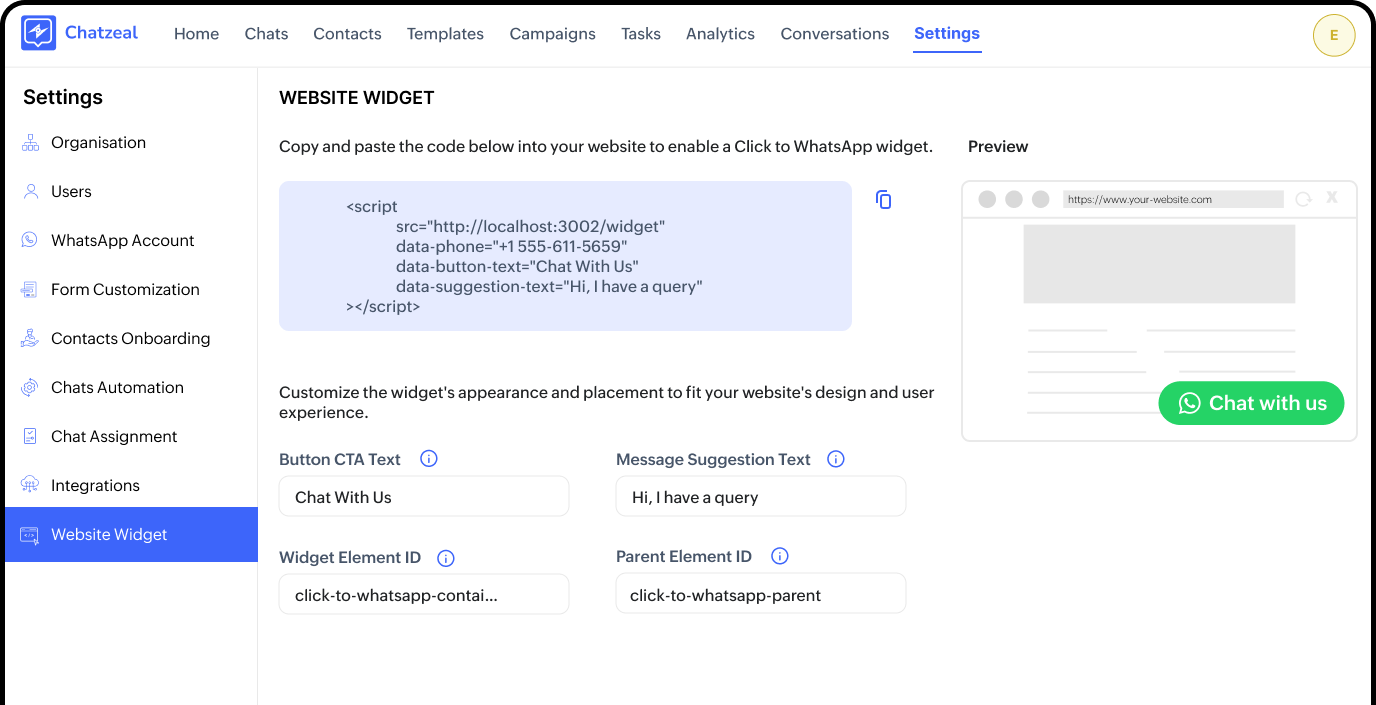This screenshot has width=1376, height=705.
Task: Click the Preview label
Action: pos(998,147)
